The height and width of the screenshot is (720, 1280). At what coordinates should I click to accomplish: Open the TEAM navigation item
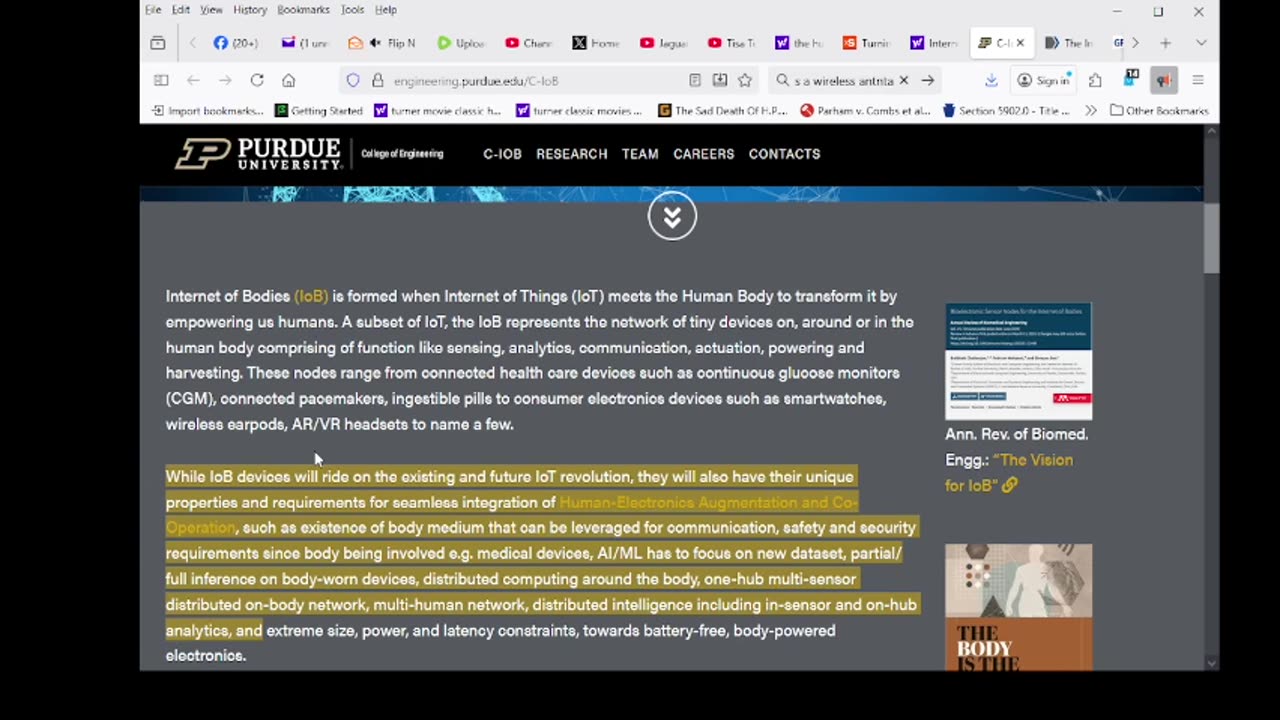[640, 154]
